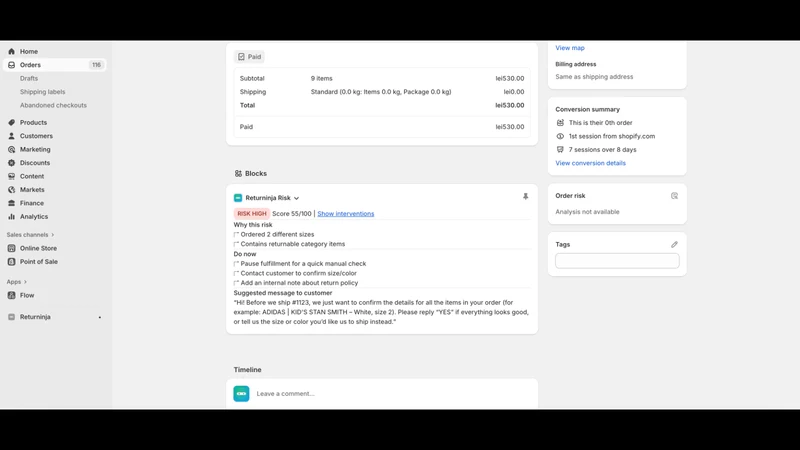Viewport: 800px width, 450px height.
Task: Open the View map link
Action: click(570, 48)
